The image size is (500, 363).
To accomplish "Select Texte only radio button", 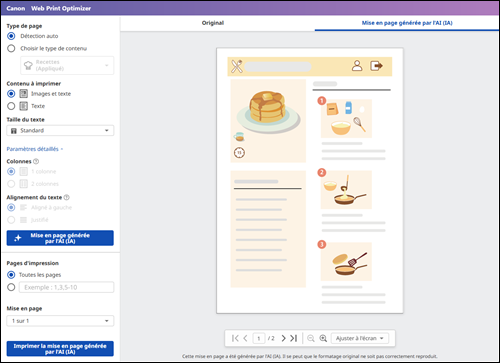I will pos(11,106).
